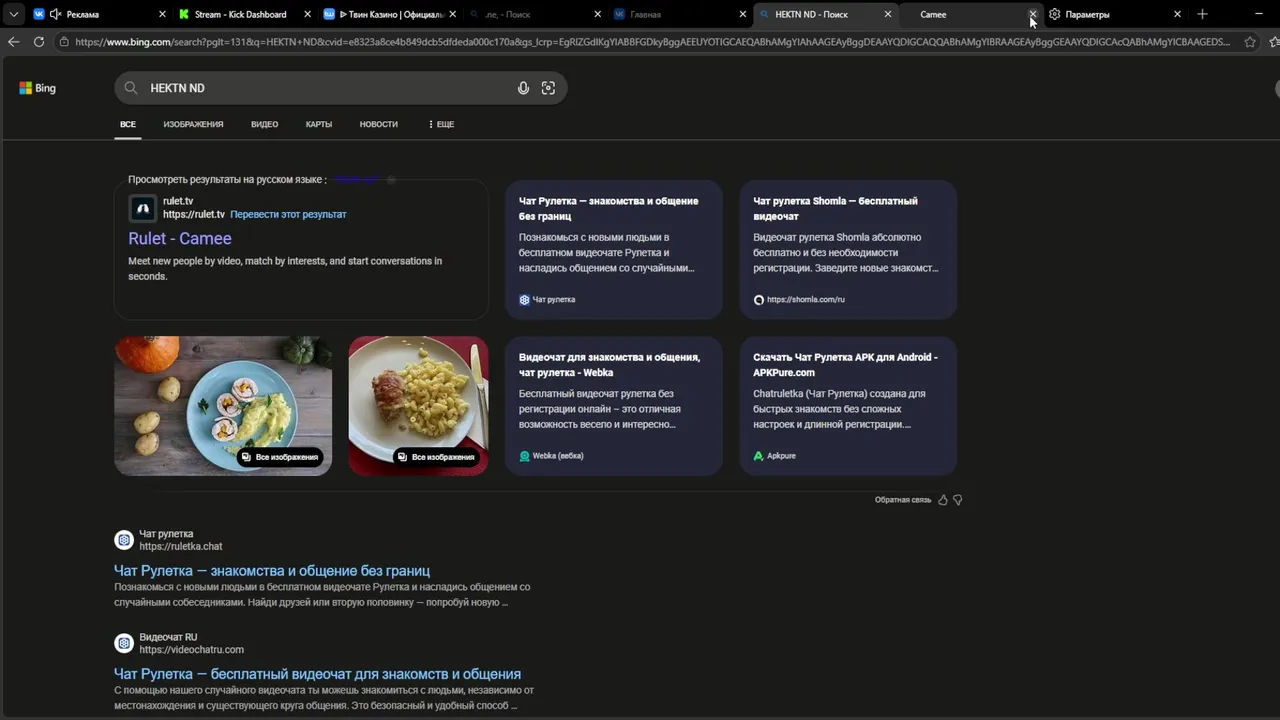The width and height of the screenshot is (1280, 720).
Task: Select the ВСЕ search filter
Action: click(x=128, y=124)
